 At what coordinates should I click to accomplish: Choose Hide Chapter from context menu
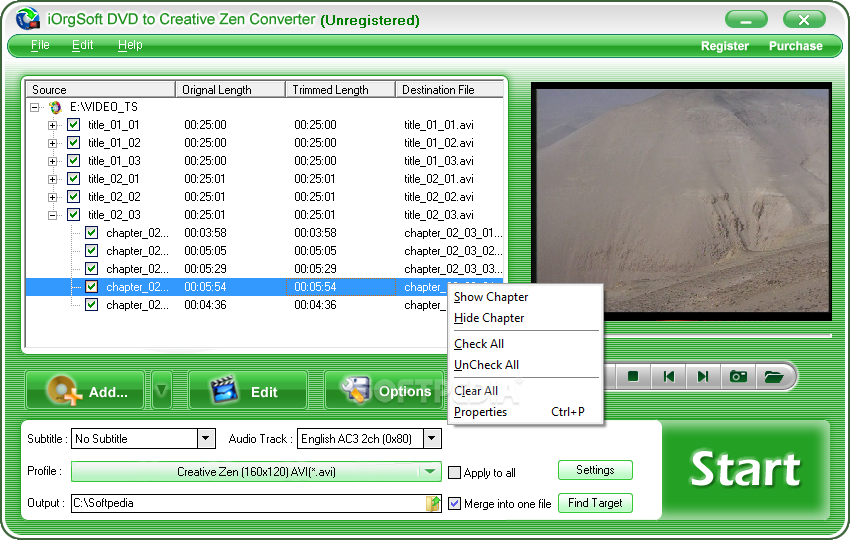tap(526, 318)
